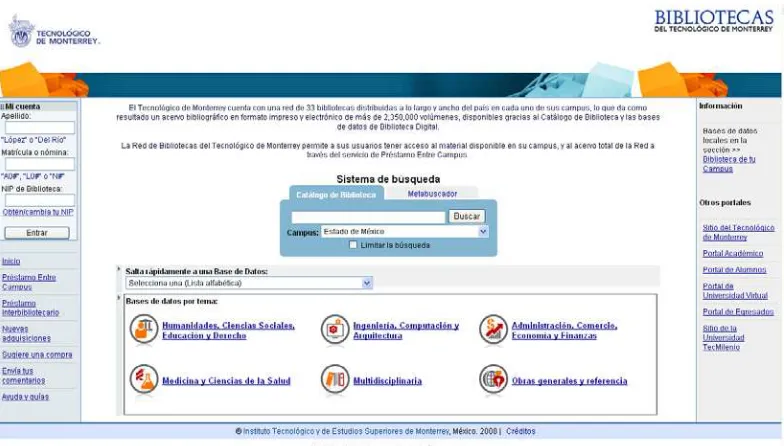Click the Multidisciplinaria books icon
Viewport: 784px width, 446px height.
click(x=334, y=379)
